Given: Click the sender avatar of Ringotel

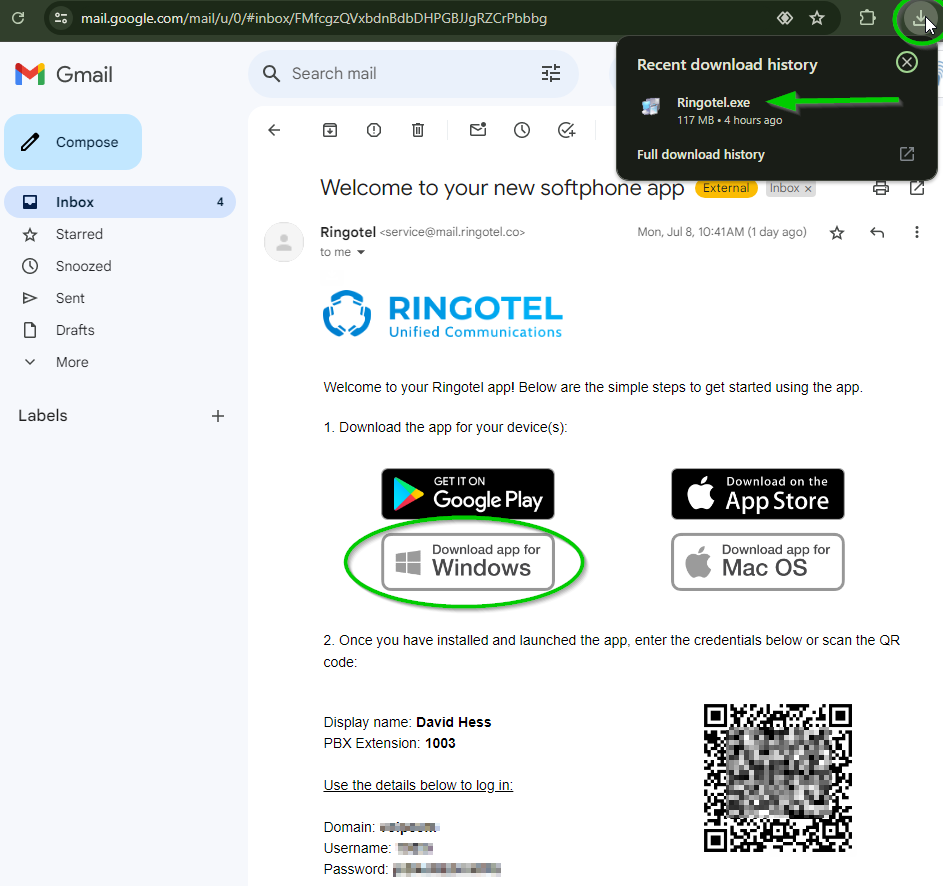Looking at the screenshot, I should coord(284,242).
